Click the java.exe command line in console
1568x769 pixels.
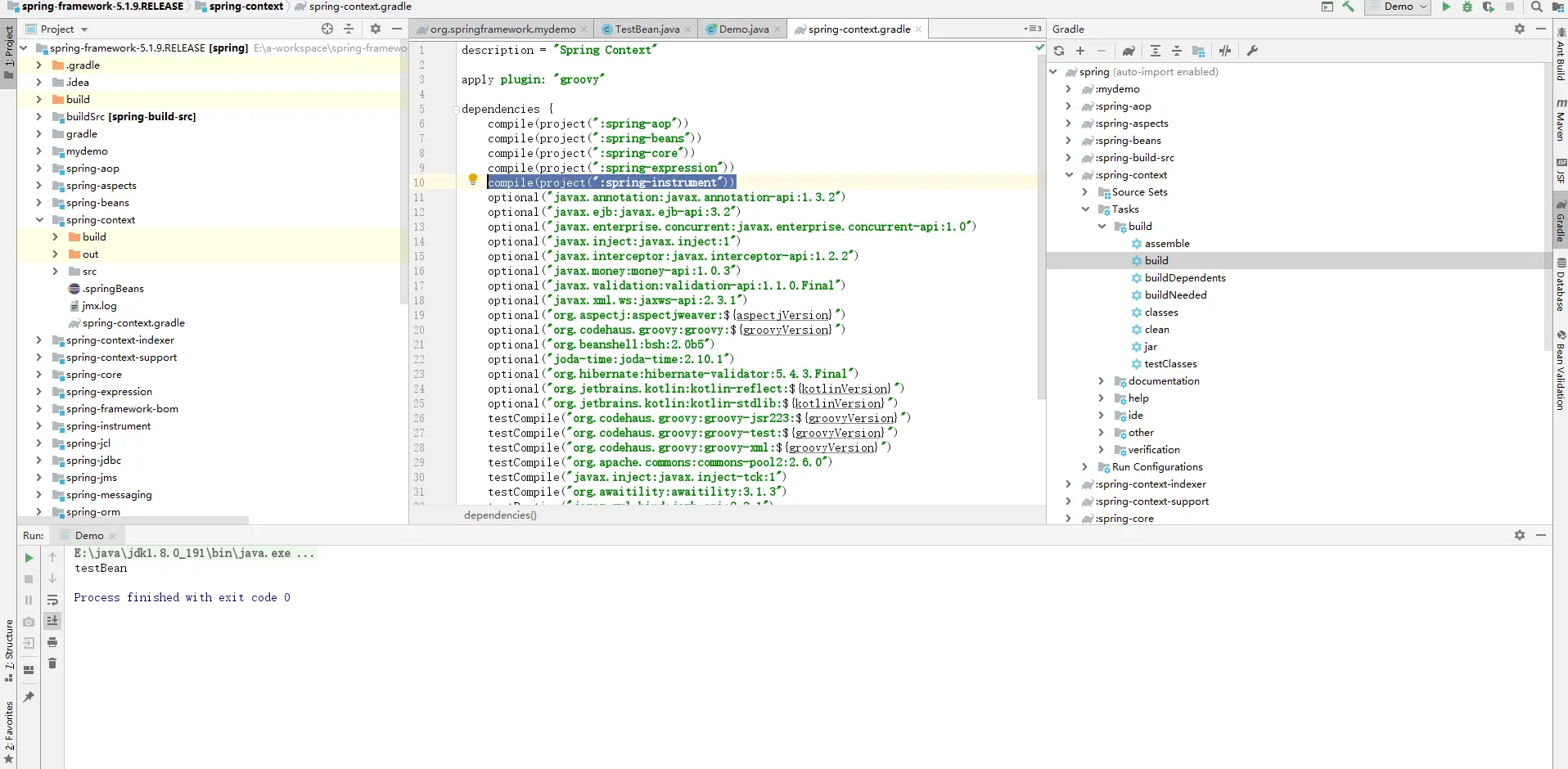pyautogui.click(x=194, y=554)
